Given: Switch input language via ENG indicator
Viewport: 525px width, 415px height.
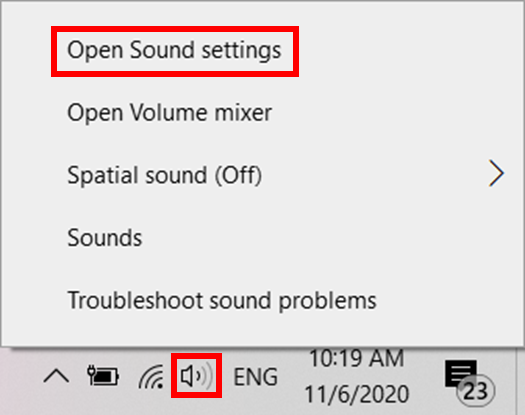Looking at the screenshot, I should [x=255, y=377].
